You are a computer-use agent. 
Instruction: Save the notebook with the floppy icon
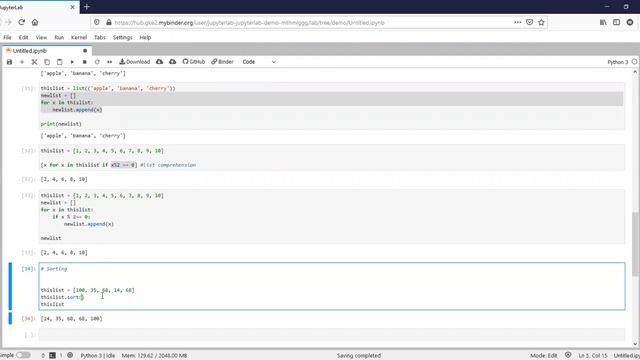[x=9, y=62]
